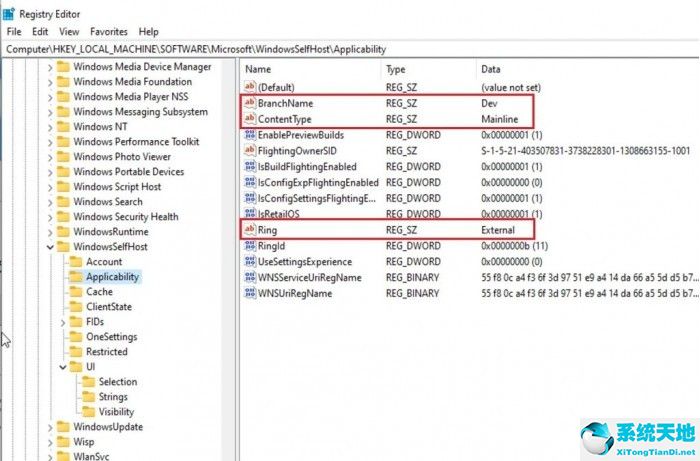This screenshot has width=700, height=461.
Task: Open the Favorites menu
Action: (x=108, y=32)
